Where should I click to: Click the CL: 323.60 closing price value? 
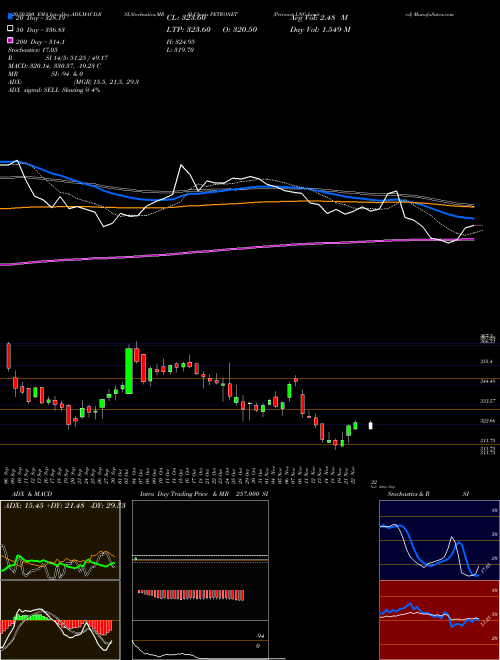[186, 18]
